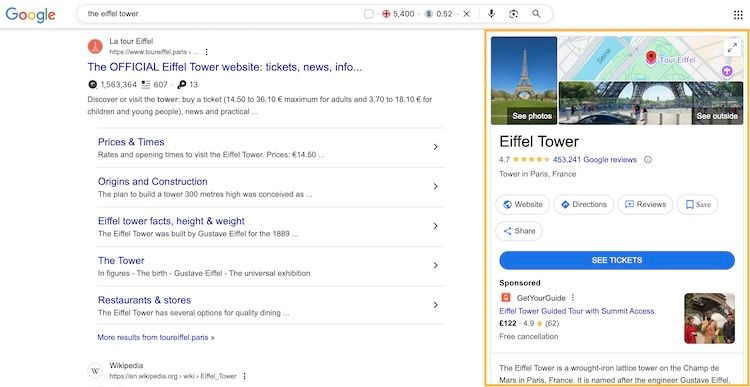Click the info icon beside Google reviews
The height and width of the screenshot is (387, 750).
(x=648, y=160)
